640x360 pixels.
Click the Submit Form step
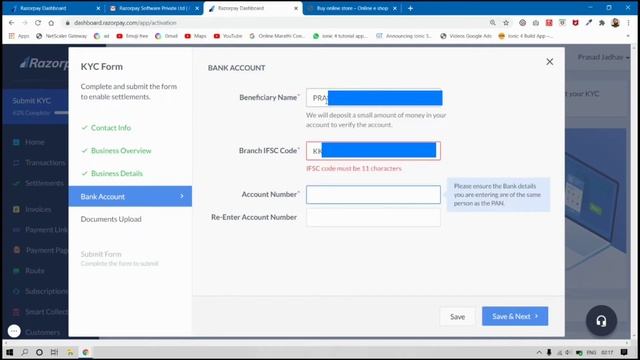point(101,254)
